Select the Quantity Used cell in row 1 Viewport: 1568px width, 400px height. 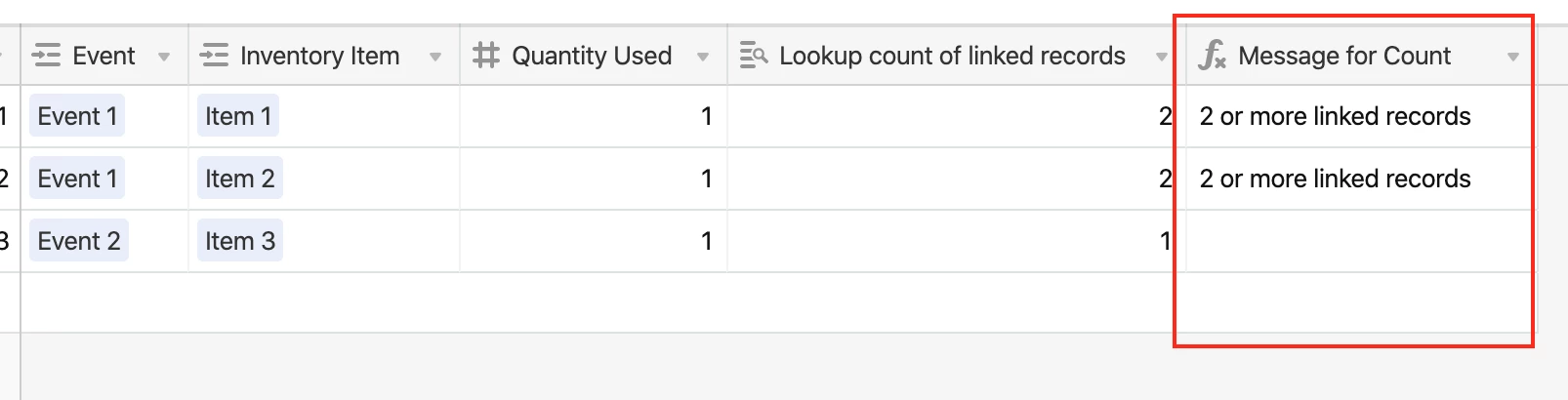594,116
